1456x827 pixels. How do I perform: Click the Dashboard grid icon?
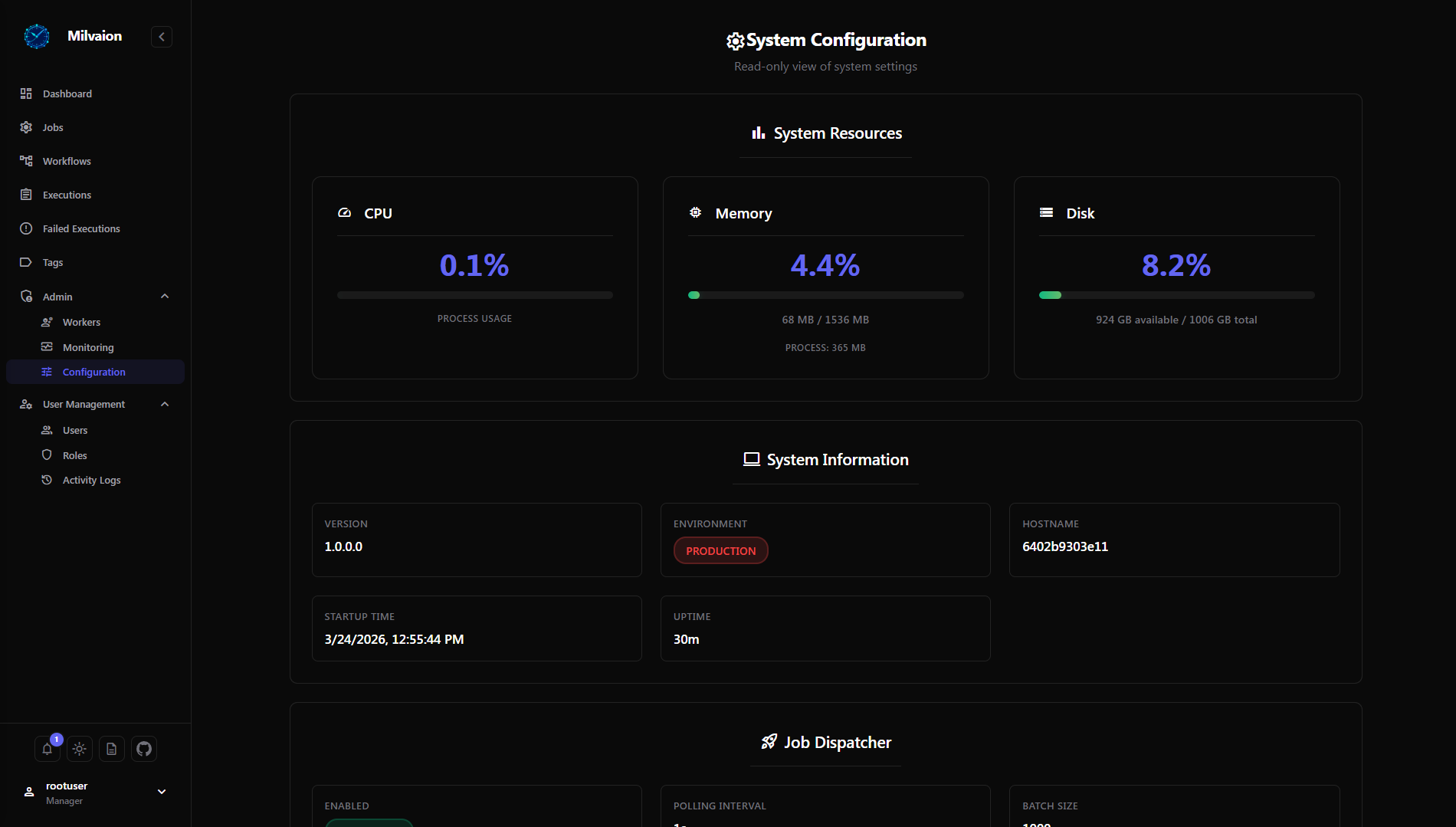[x=26, y=94]
